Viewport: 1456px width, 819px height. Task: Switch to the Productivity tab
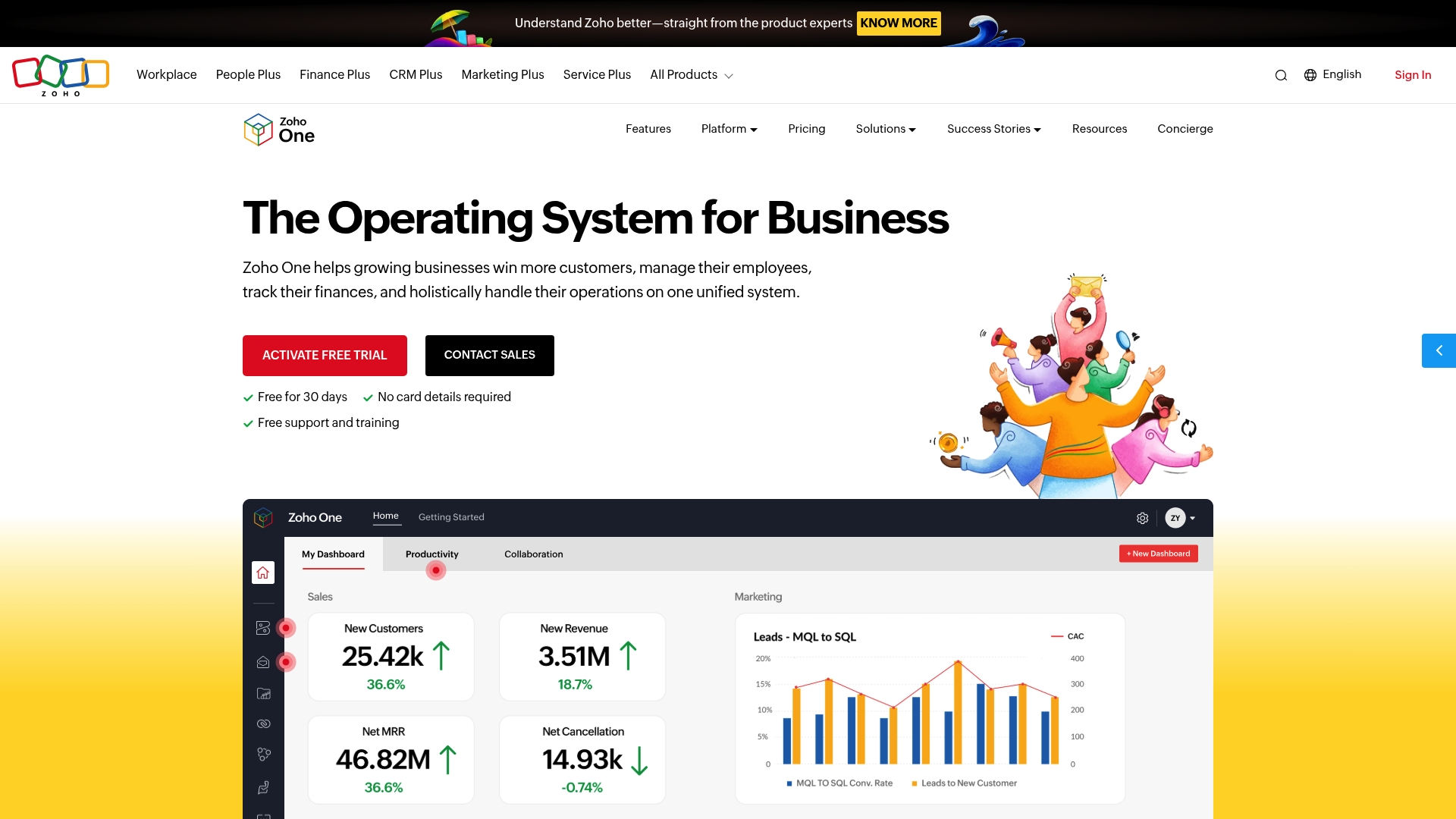pyautogui.click(x=431, y=554)
